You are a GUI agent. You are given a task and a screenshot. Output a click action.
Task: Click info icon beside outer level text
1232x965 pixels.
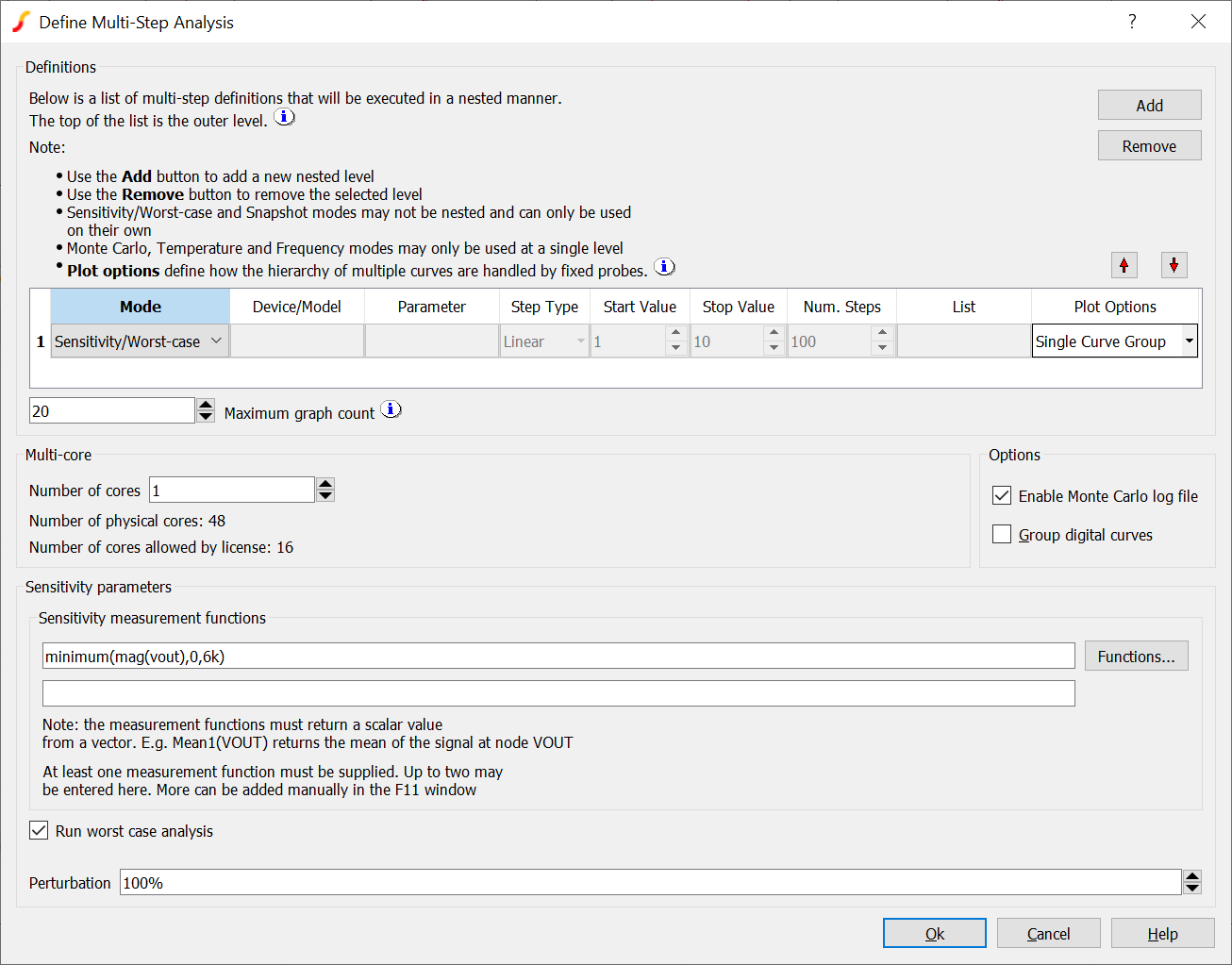[x=284, y=118]
